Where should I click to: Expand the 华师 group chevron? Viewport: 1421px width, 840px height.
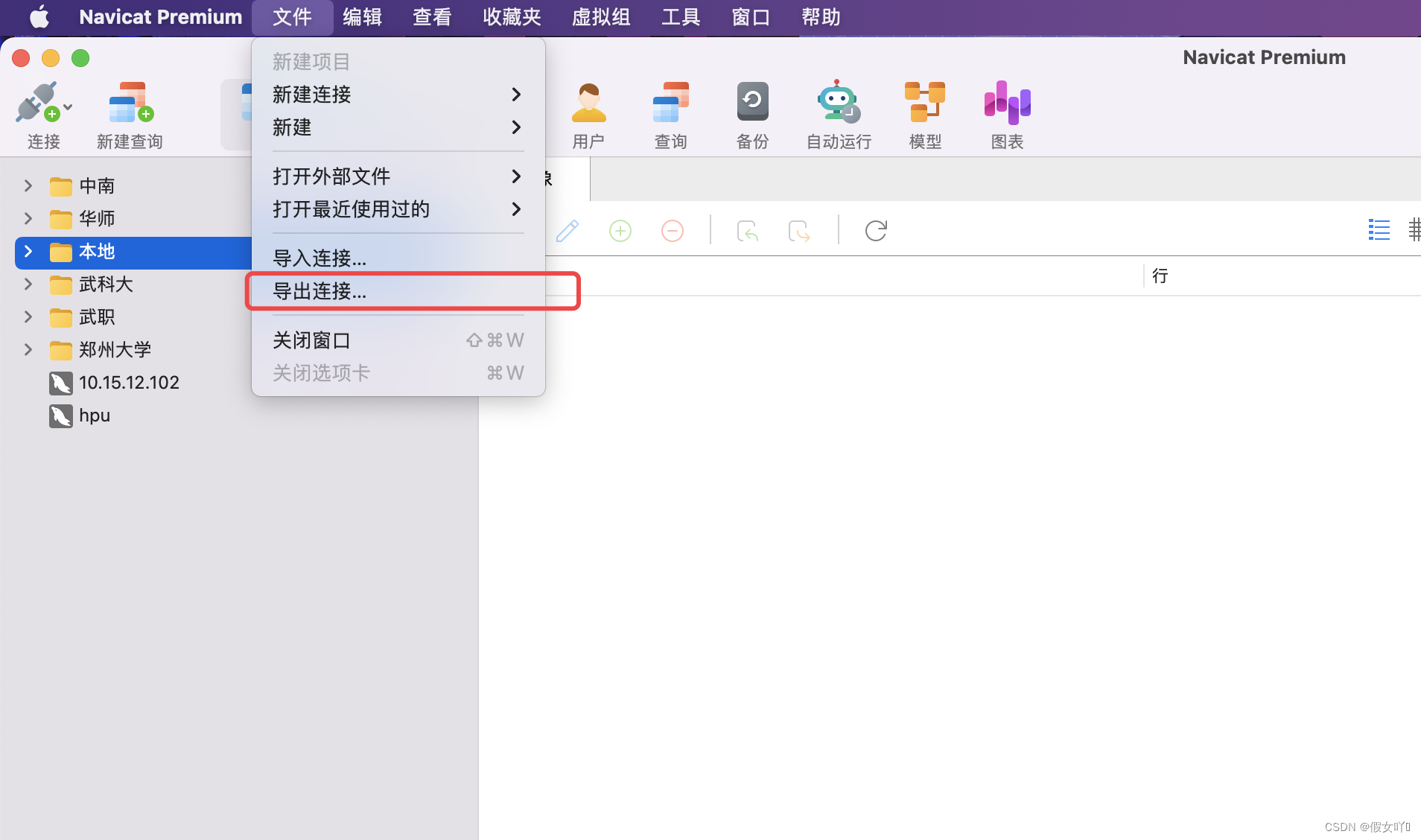[28, 218]
